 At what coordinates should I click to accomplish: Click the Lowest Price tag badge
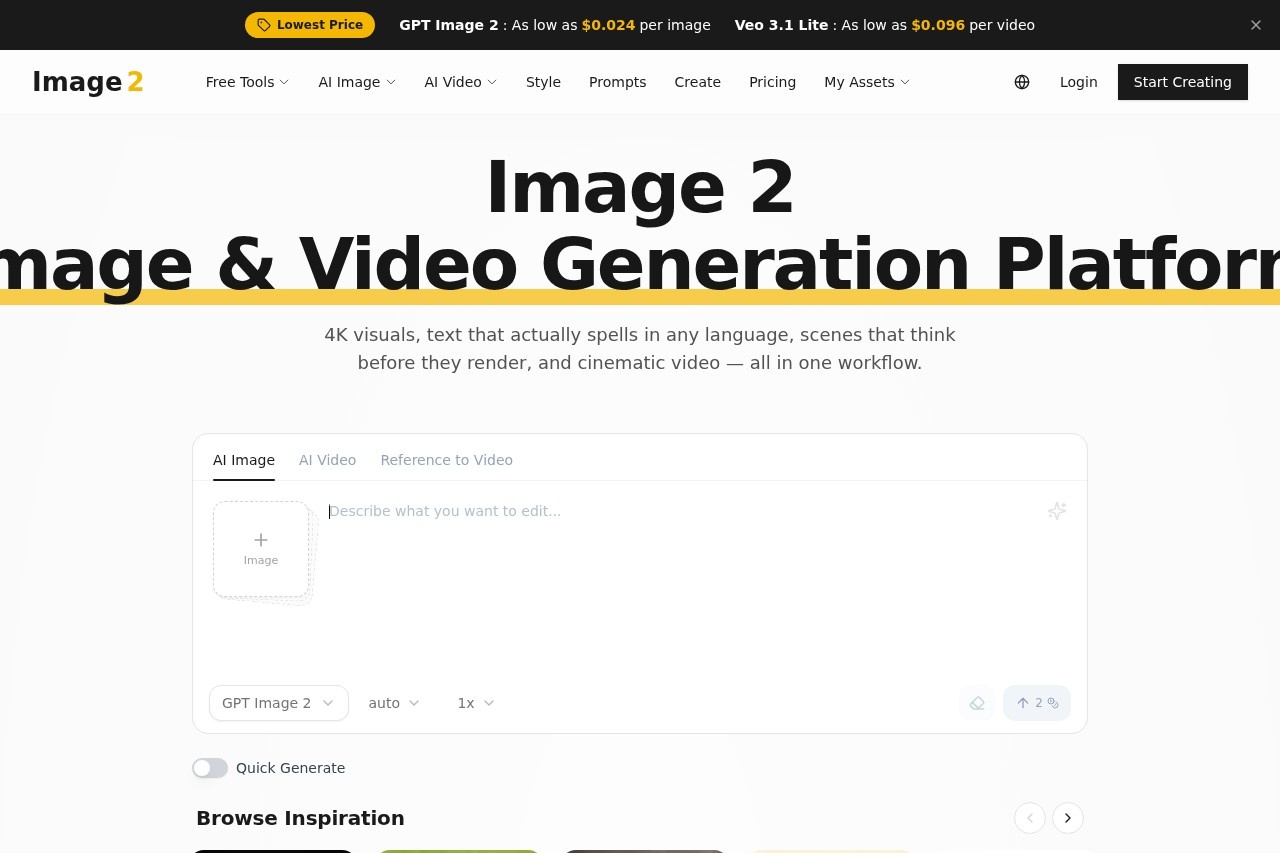click(x=310, y=25)
